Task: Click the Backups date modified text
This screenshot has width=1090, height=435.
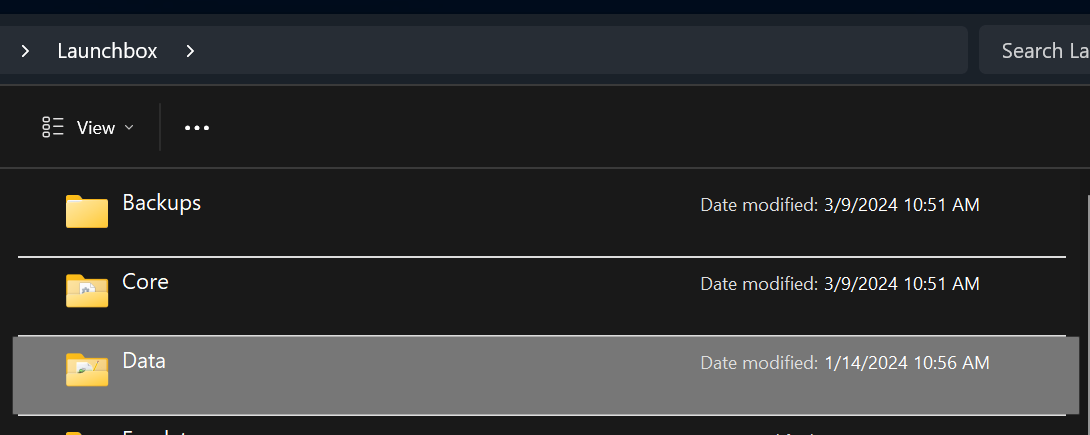Action: pos(840,205)
